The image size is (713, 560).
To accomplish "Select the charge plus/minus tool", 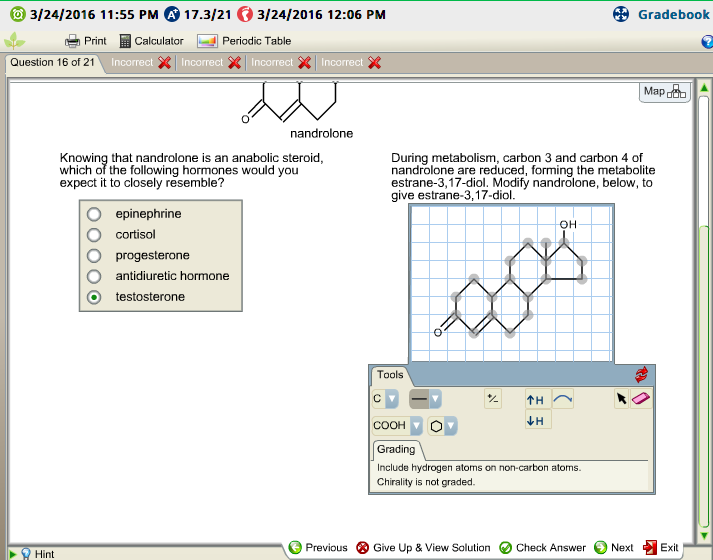I will (492, 399).
